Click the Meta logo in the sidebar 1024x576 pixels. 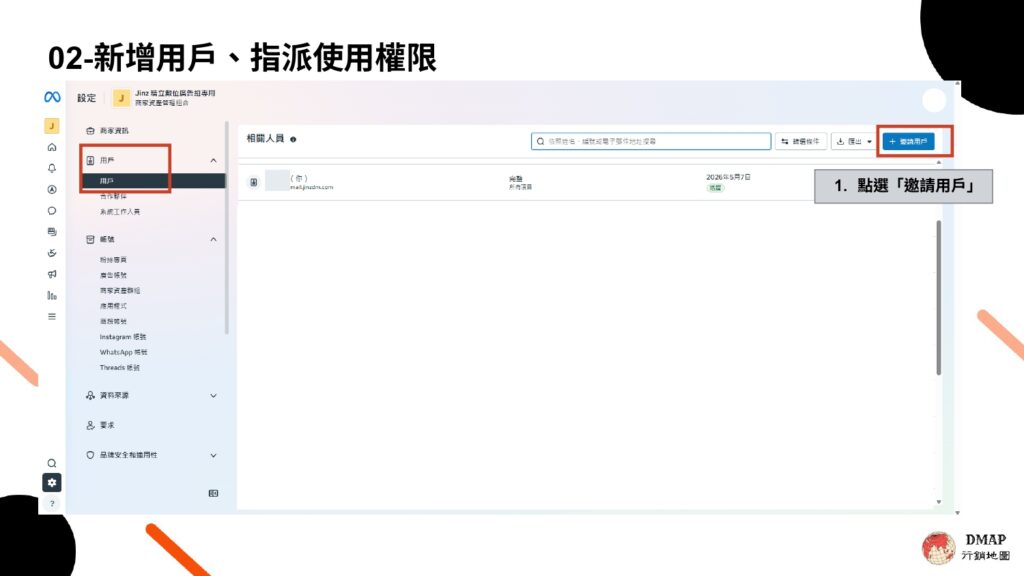click(52, 97)
